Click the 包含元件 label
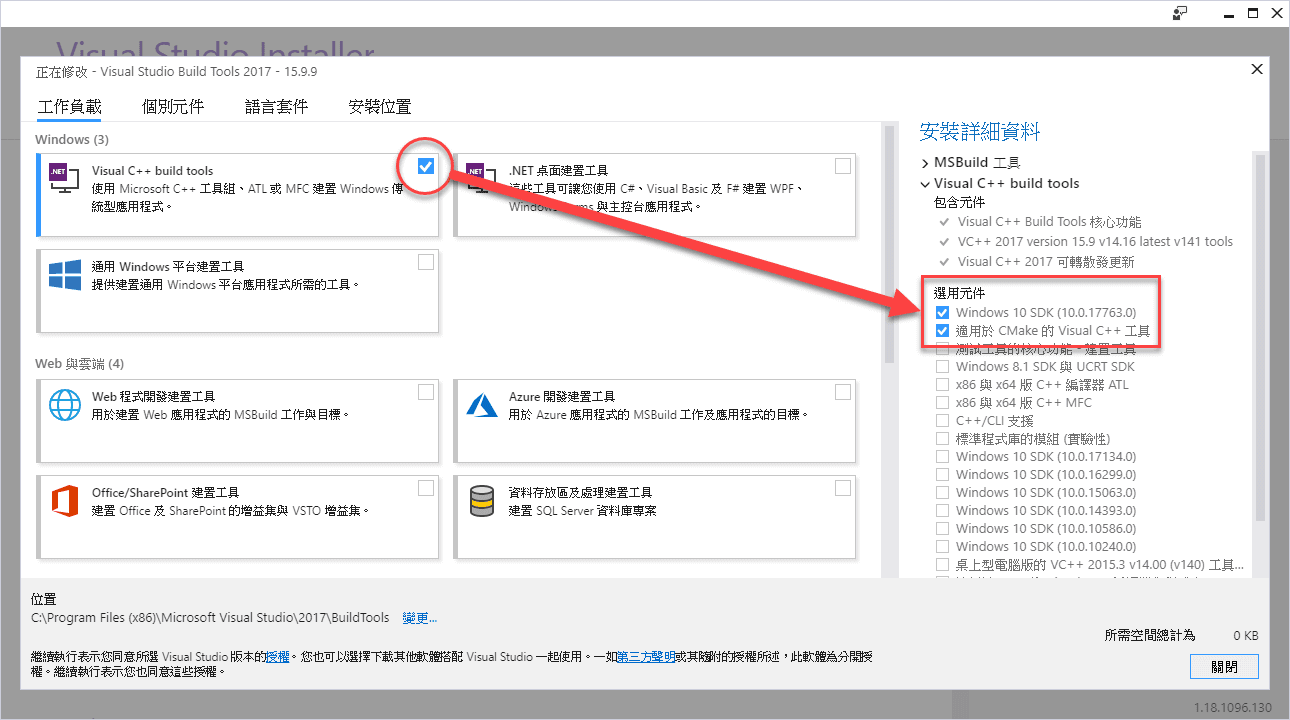This screenshot has height=720, width=1290. tap(959, 203)
